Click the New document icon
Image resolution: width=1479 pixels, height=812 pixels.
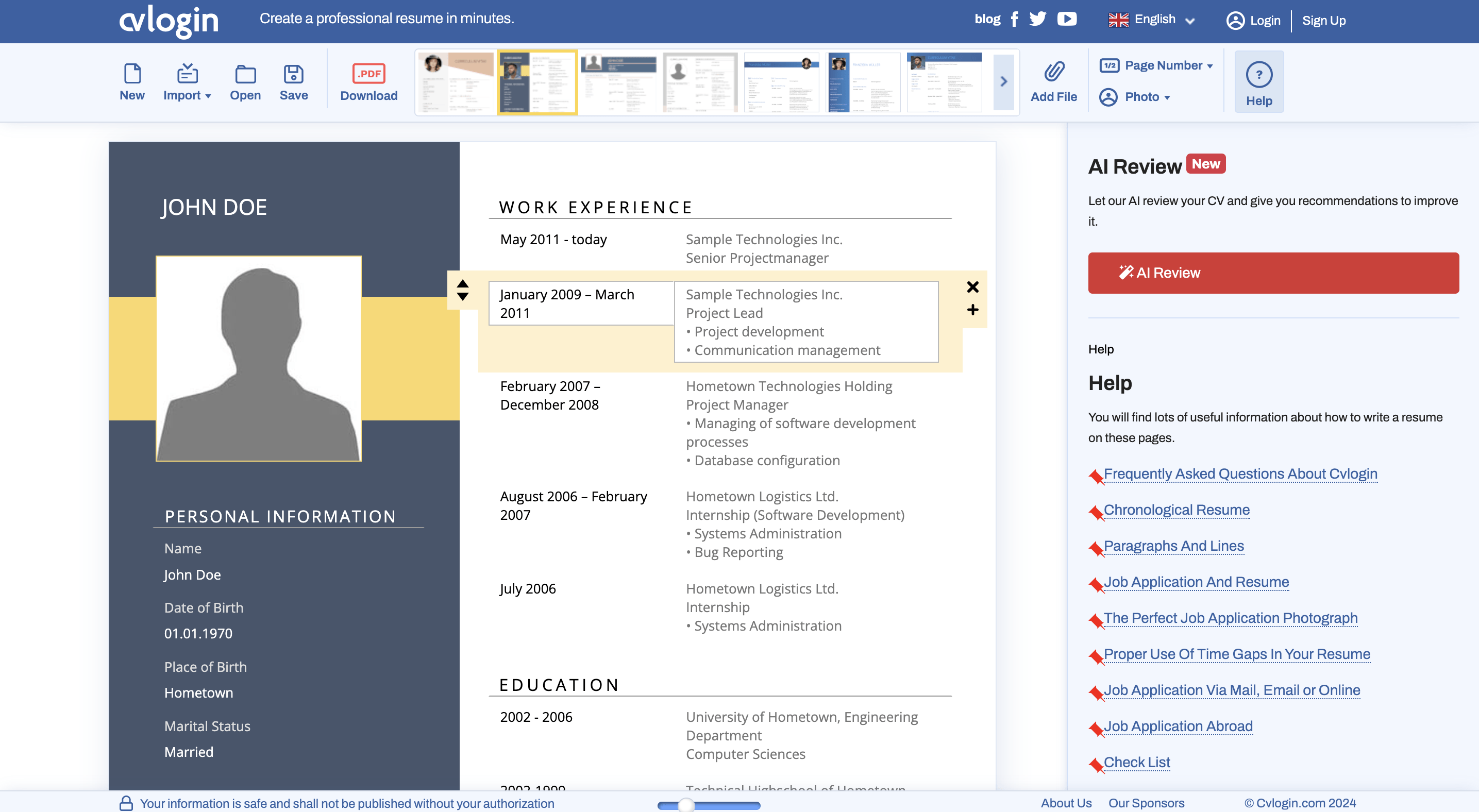132,74
